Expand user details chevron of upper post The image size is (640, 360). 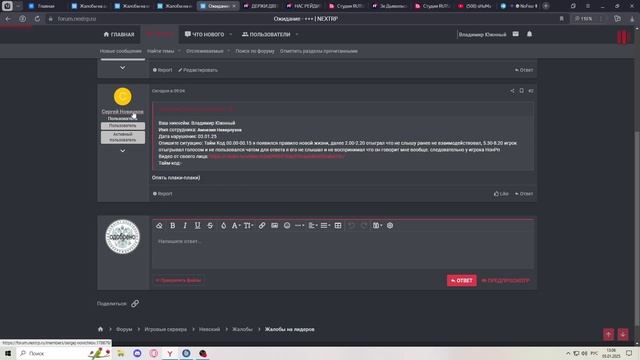click(122, 67)
